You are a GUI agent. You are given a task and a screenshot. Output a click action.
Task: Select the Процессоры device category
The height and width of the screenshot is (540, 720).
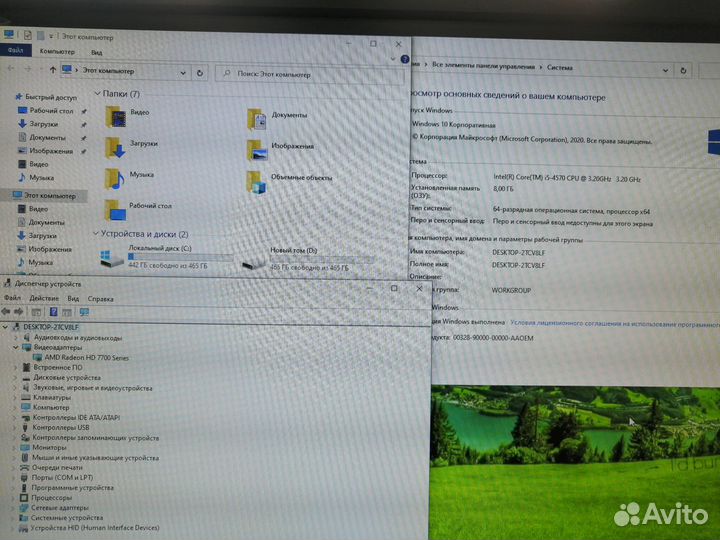click(51, 498)
